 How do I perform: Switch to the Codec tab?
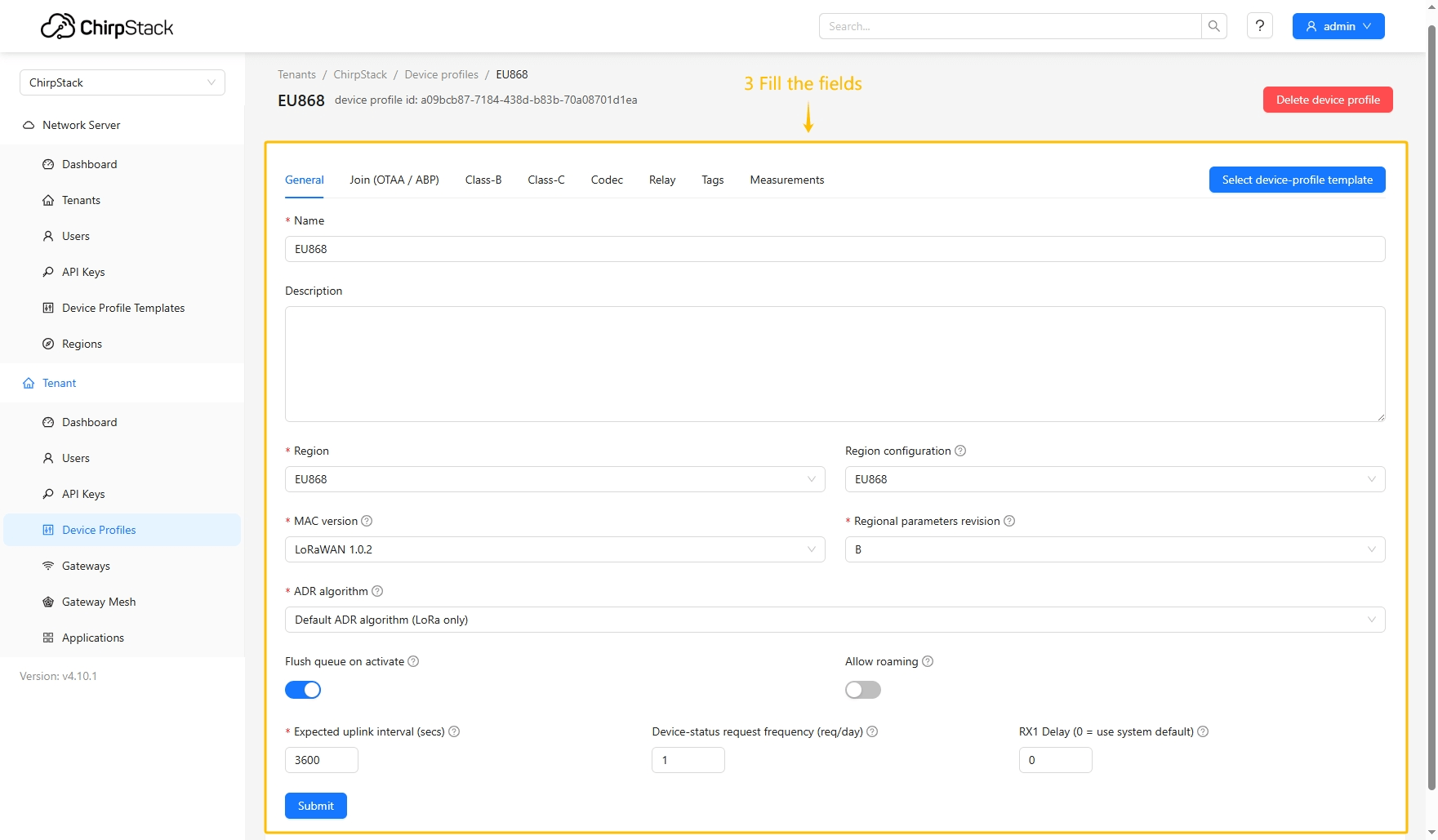(607, 180)
